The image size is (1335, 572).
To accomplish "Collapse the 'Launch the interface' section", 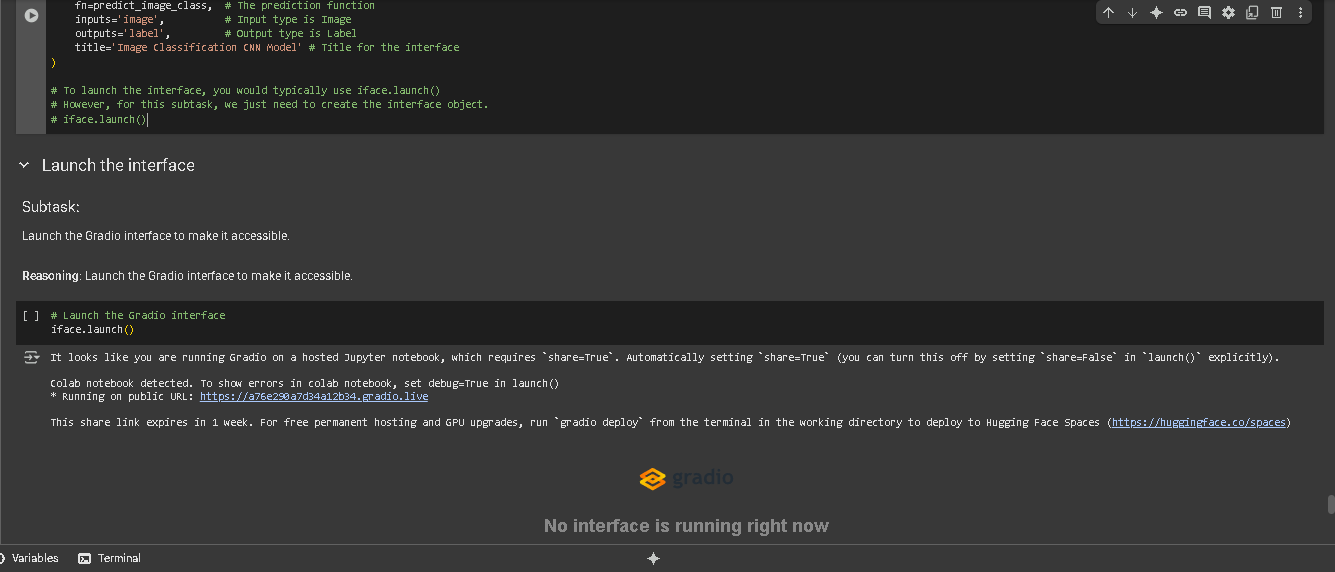I will (x=25, y=165).
